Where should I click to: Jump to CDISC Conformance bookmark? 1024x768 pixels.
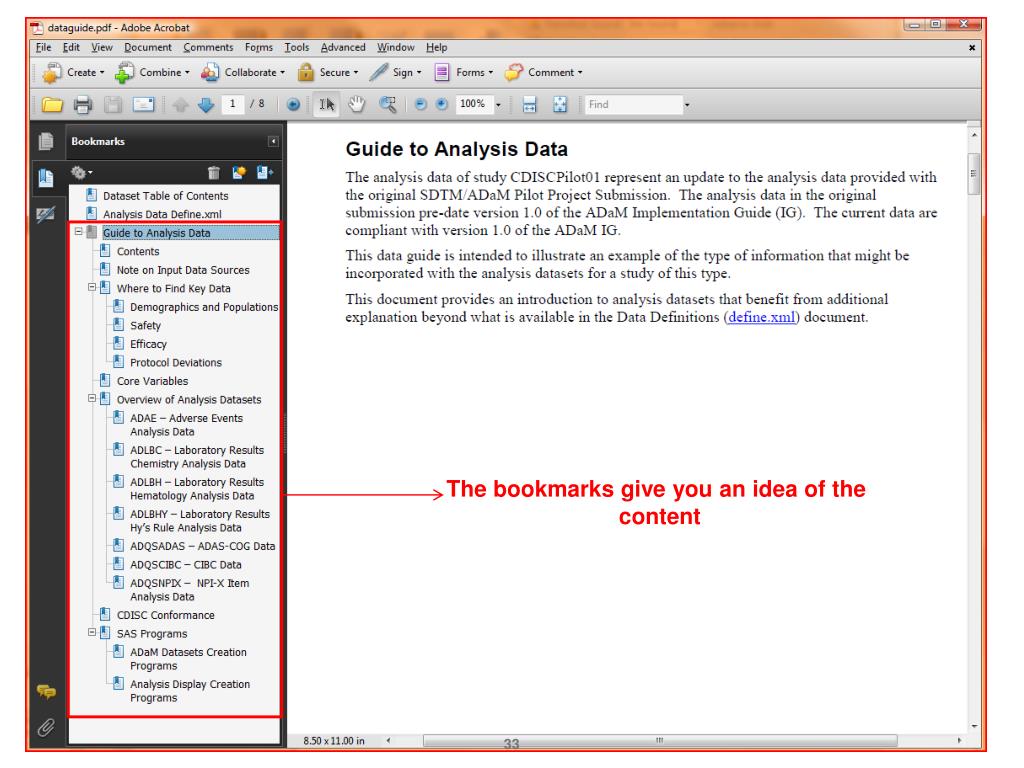click(165, 615)
